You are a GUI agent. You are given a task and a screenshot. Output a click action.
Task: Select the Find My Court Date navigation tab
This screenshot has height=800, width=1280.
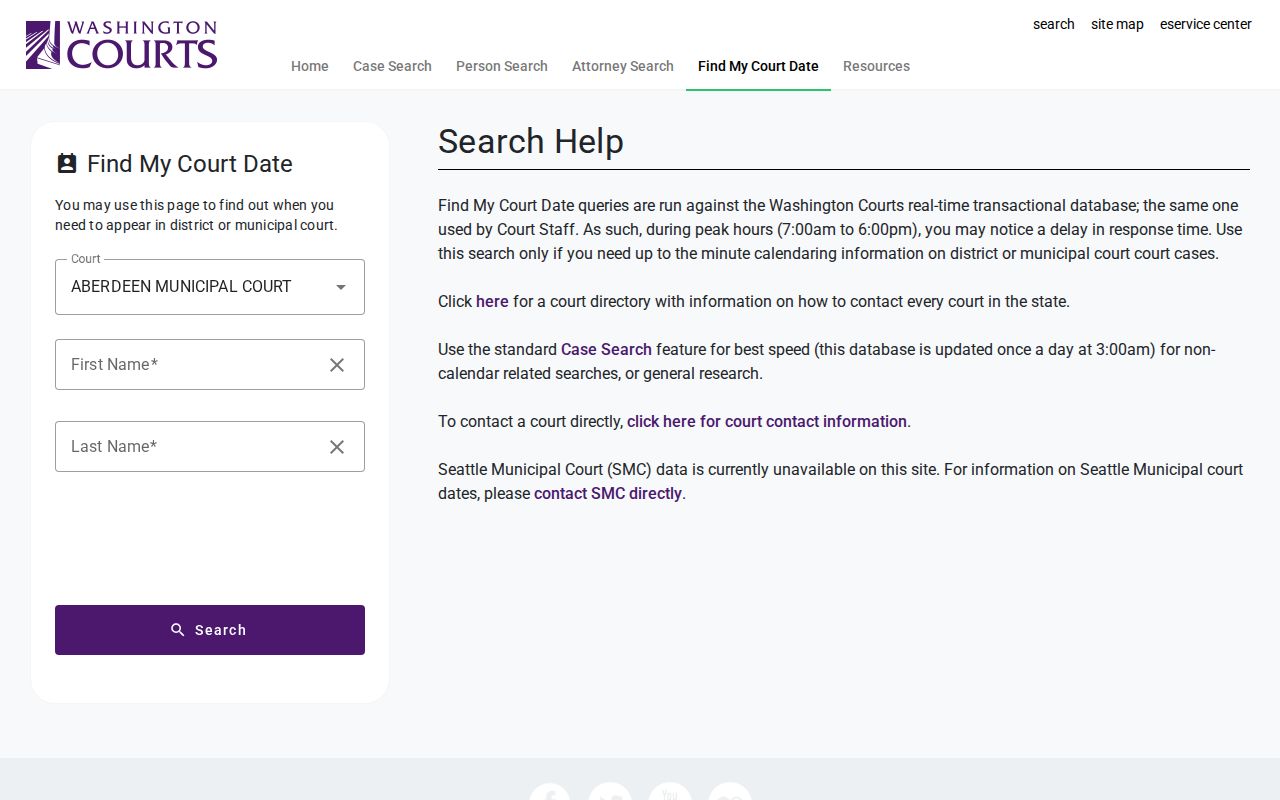pyautogui.click(x=758, y=66)
